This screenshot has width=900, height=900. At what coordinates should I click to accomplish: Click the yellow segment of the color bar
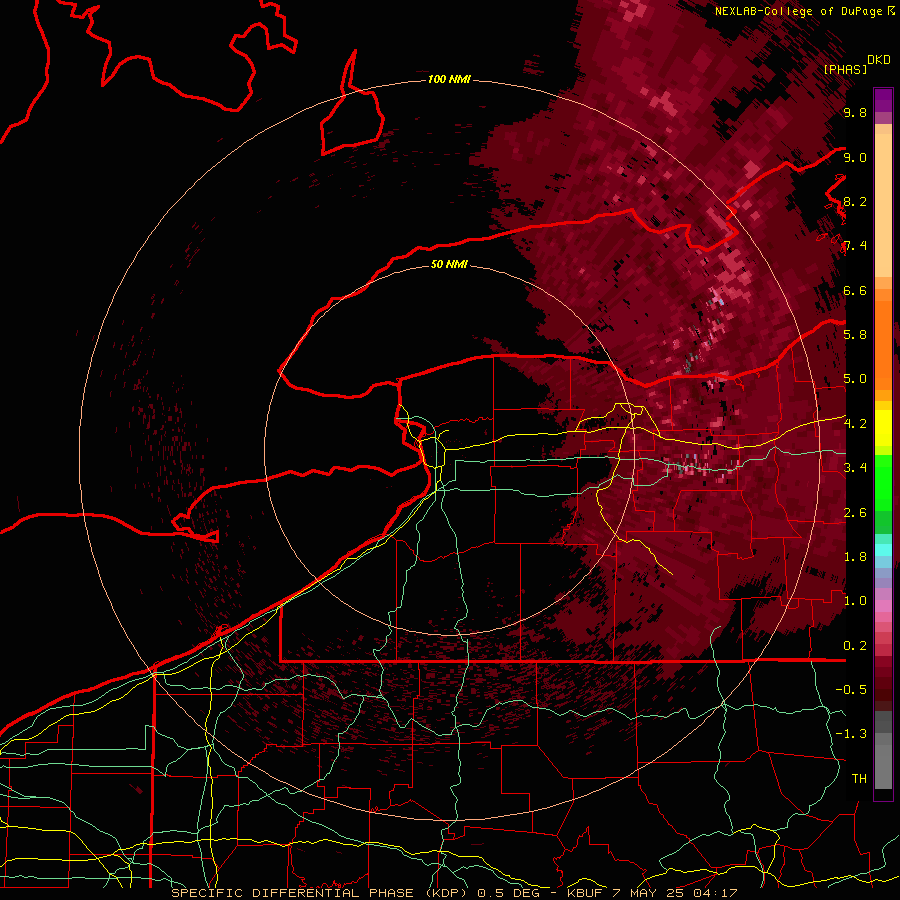[x=883, y=428]
